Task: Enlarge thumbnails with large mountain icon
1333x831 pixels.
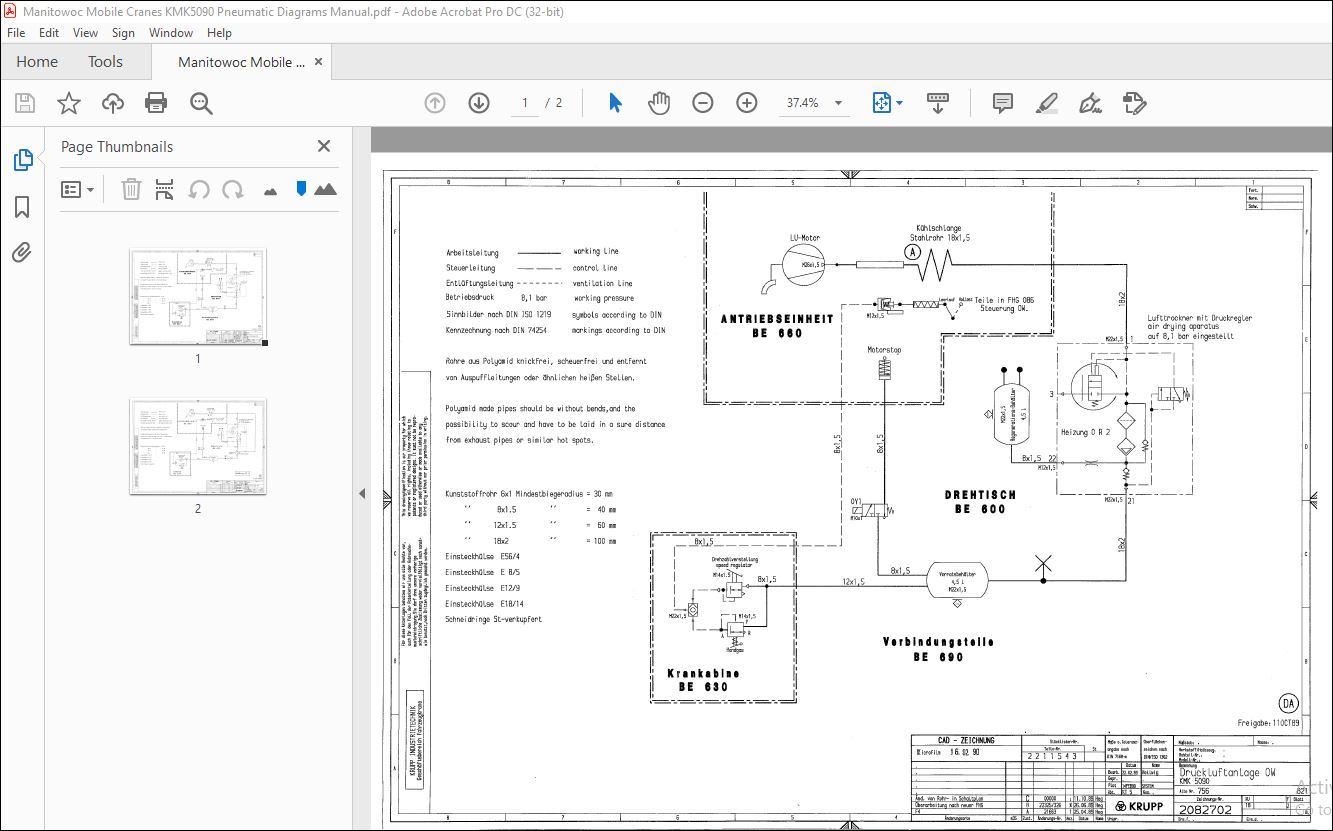Action: pyautogui.click(x=325, y=189)
